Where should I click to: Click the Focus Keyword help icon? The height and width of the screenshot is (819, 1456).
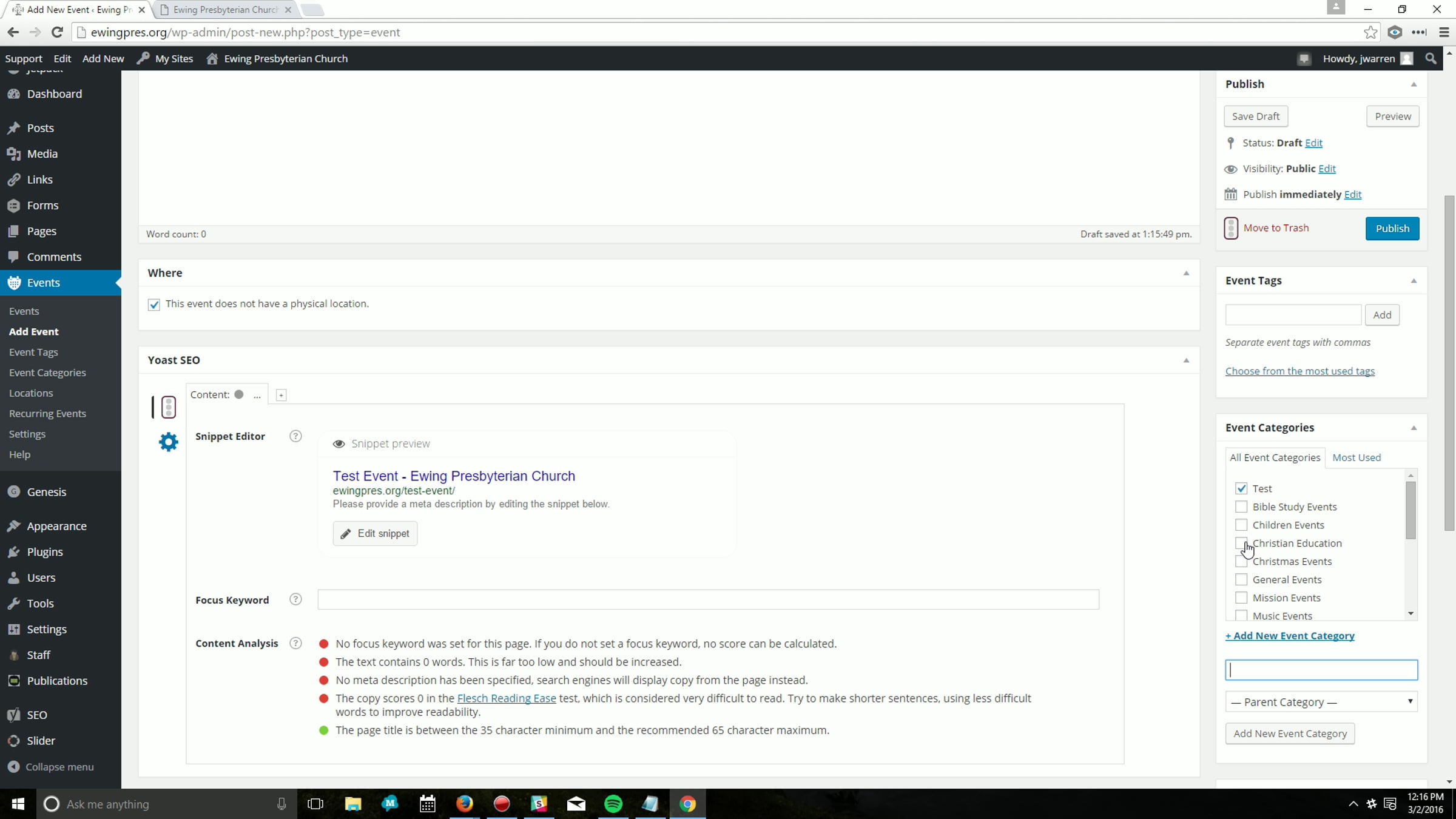tap(295, 599)
